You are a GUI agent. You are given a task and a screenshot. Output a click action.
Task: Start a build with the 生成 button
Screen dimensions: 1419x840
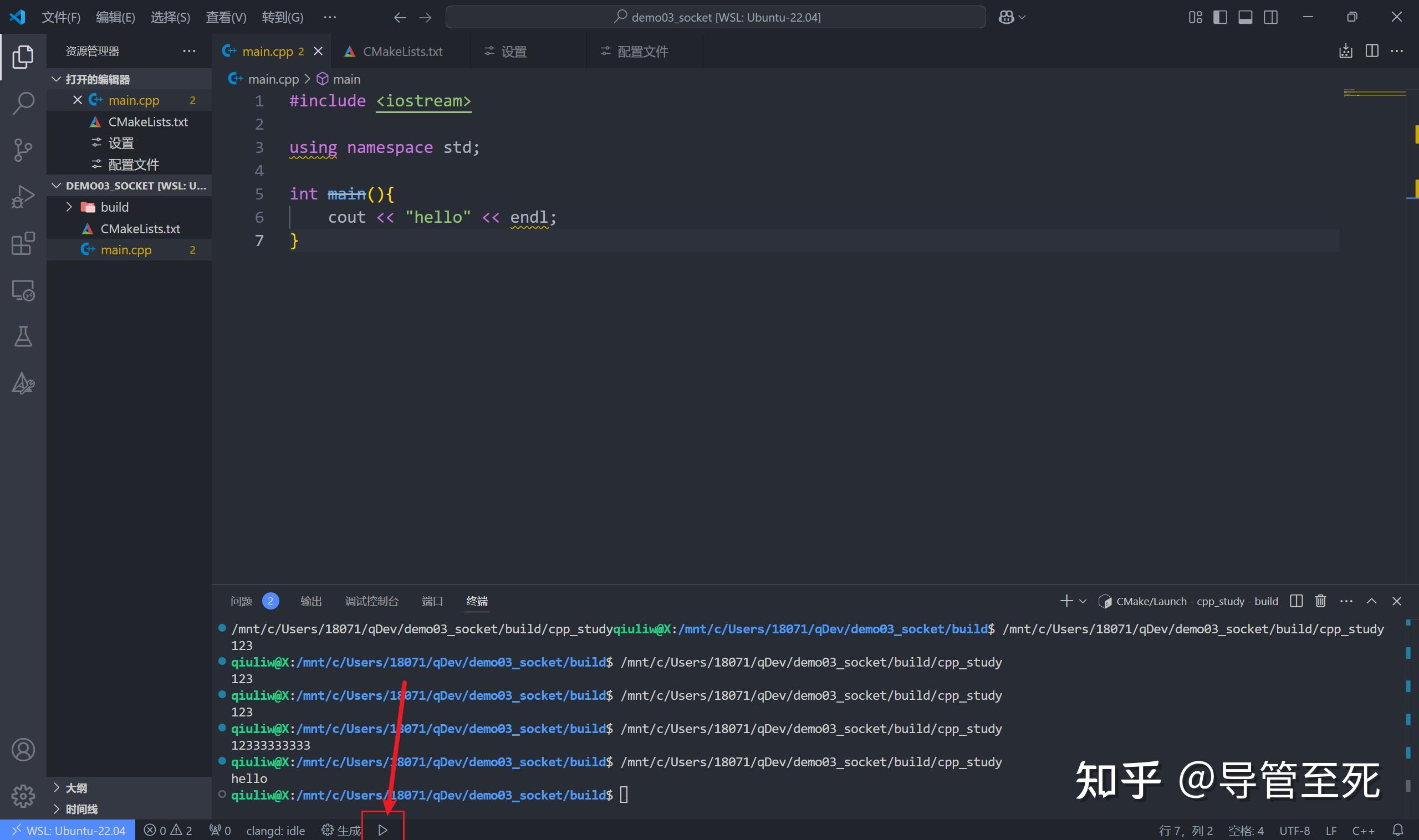(x=340, y=829)
